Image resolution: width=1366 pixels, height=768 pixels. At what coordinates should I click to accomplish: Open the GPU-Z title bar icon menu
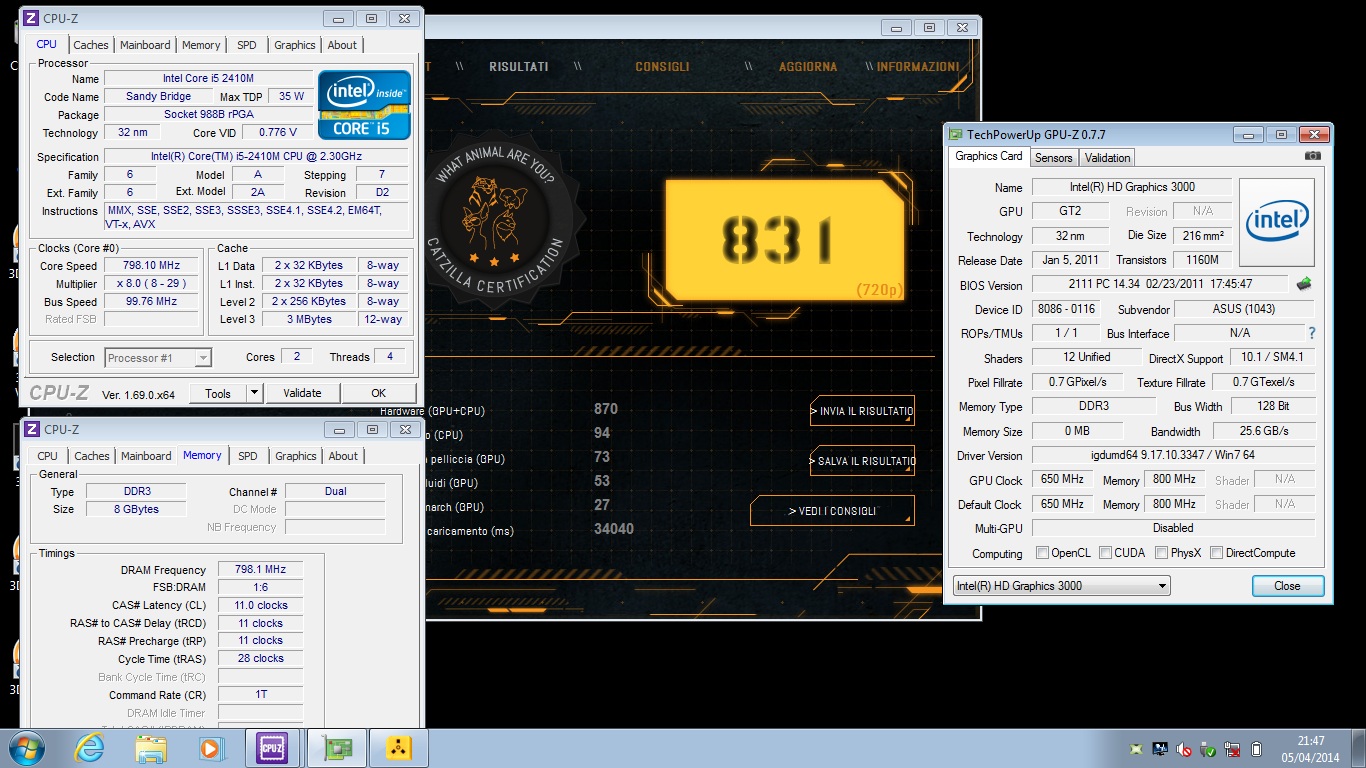(x=956, y=134)
